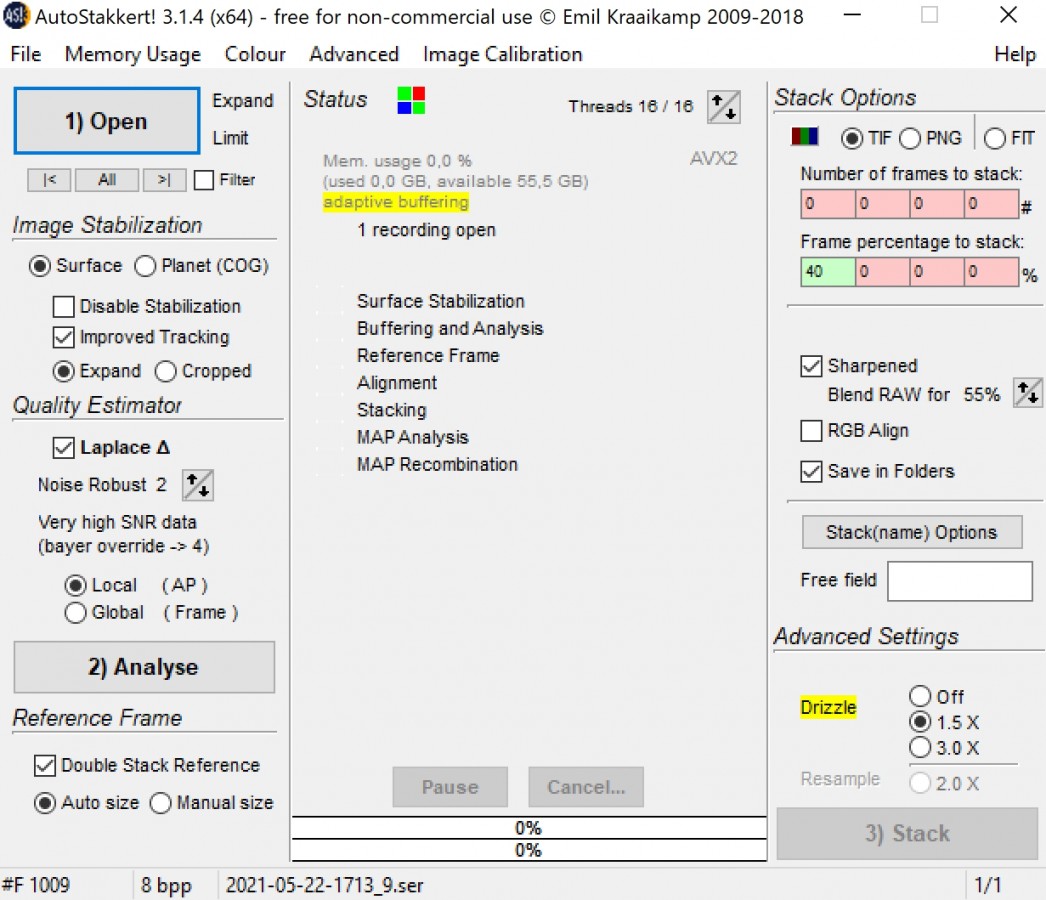Viewport: 1046px width, 900px height.
Task: Choose PNG output format
Action: [x=910, y=138]
